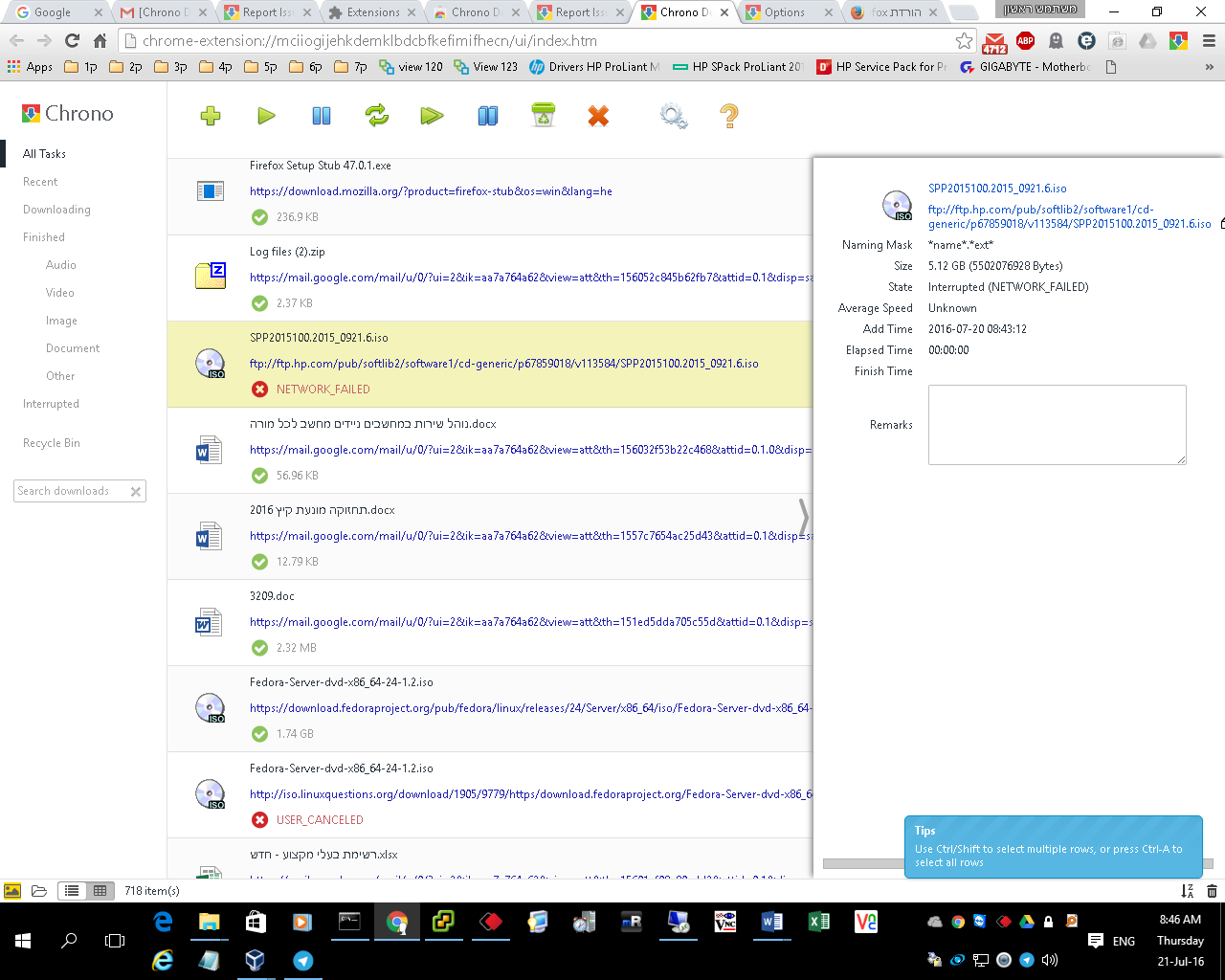Switch to list view in bottom bar
The image size is (1225, 980).
72,891
